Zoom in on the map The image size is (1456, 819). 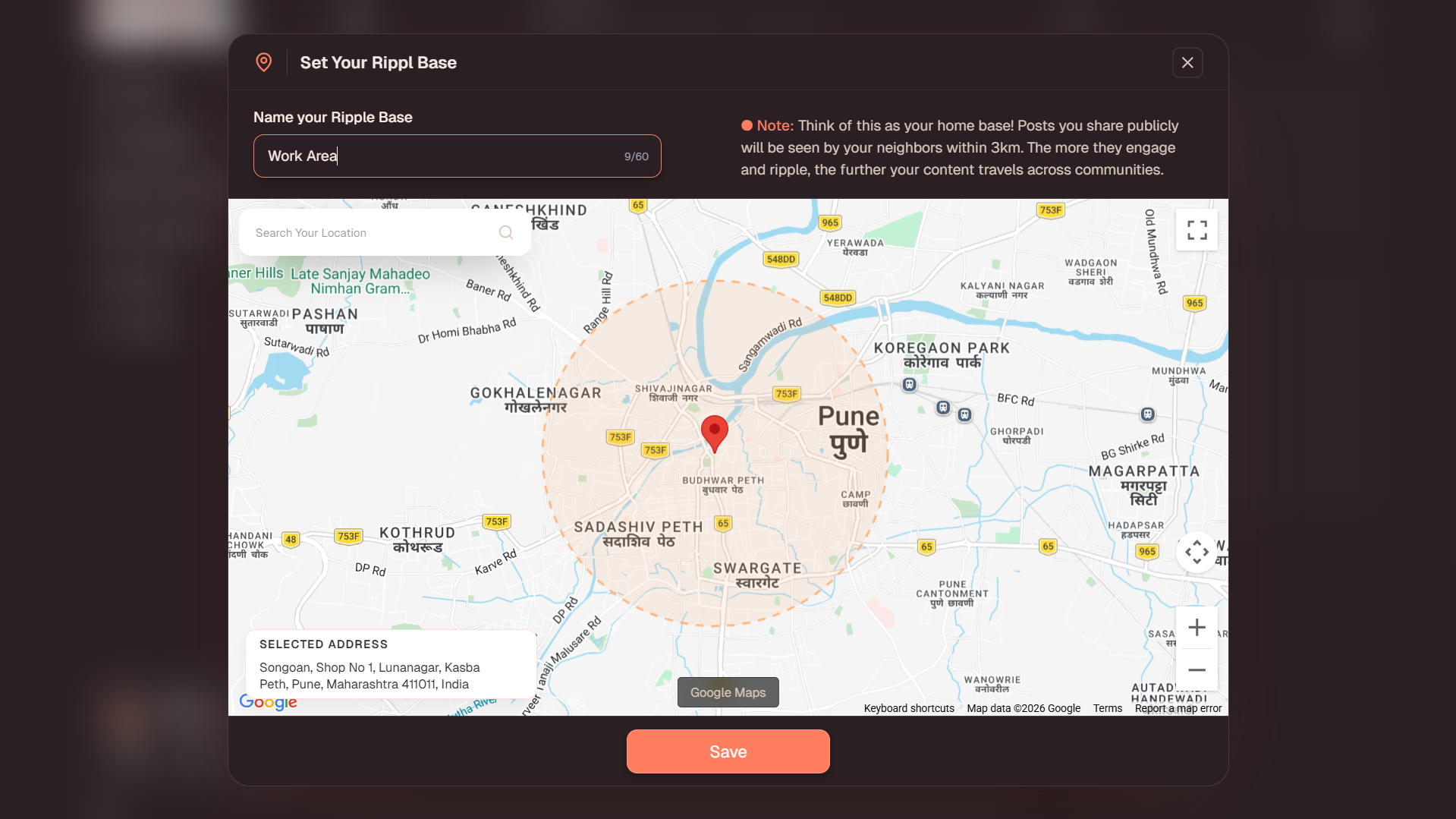click(x=1197, y=627)
